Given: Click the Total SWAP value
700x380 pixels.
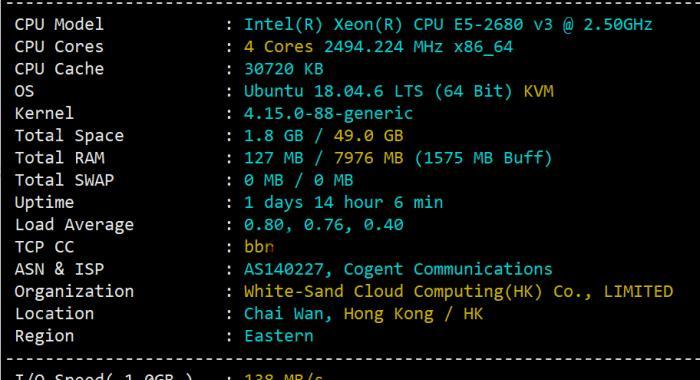Looking at the screenshot, I should point(298,180).
